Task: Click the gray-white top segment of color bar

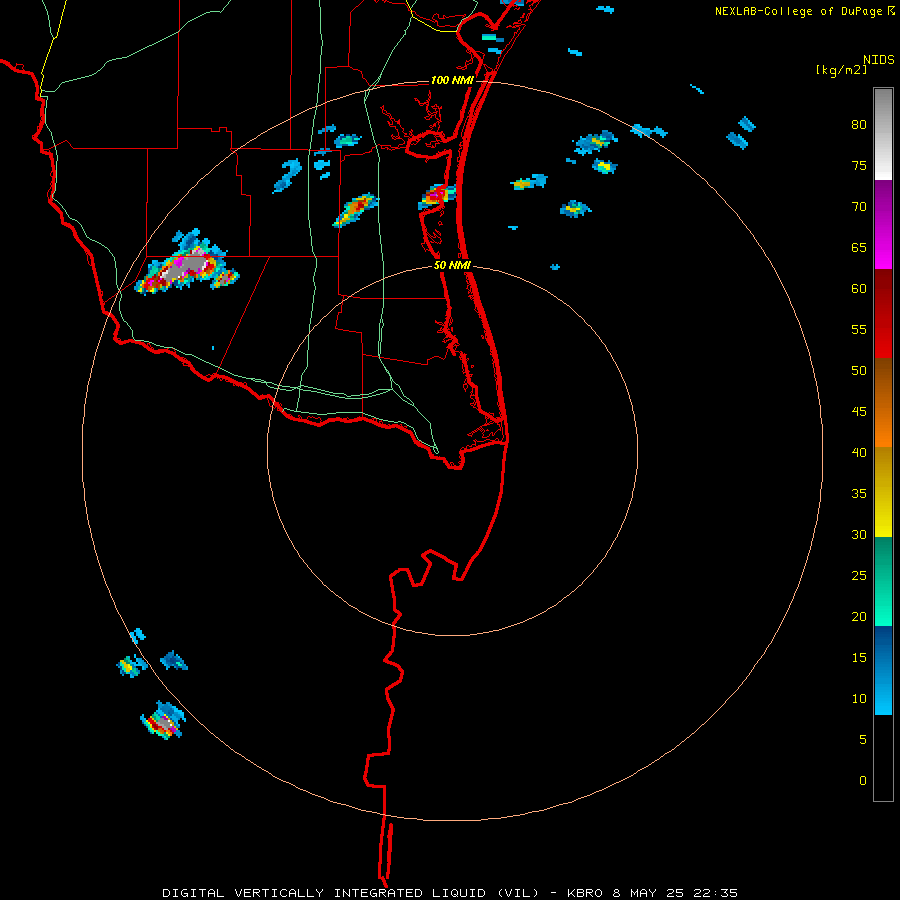Action: pos(883,134)
